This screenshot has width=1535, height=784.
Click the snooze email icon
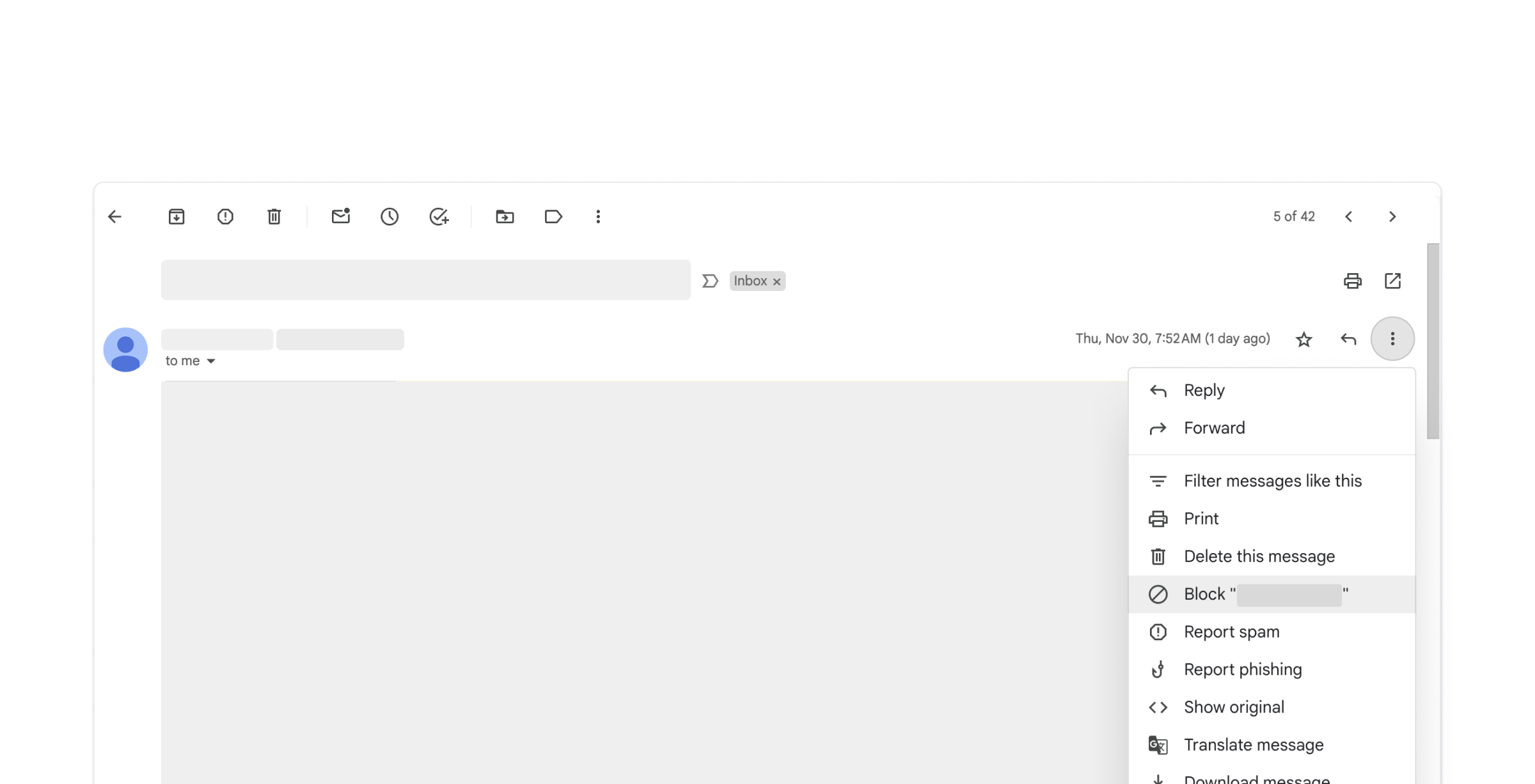389,217
